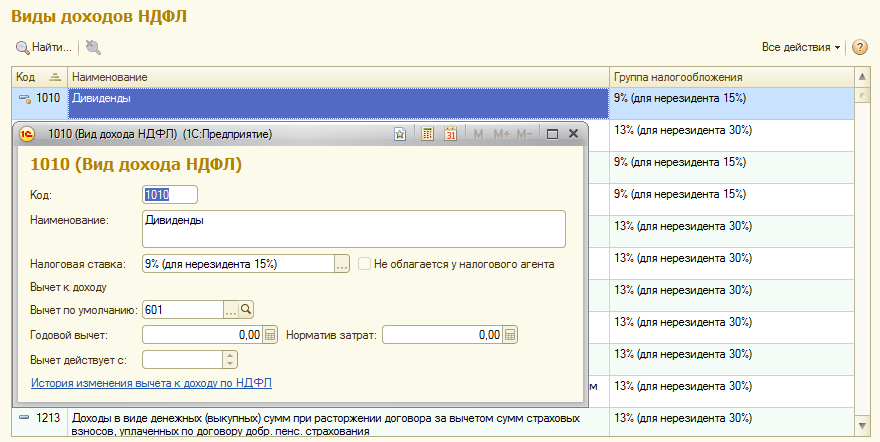Click the Годовой вычет amount field
The width and height of the screenshot is (880, 442).
click(x=202, y=335)
